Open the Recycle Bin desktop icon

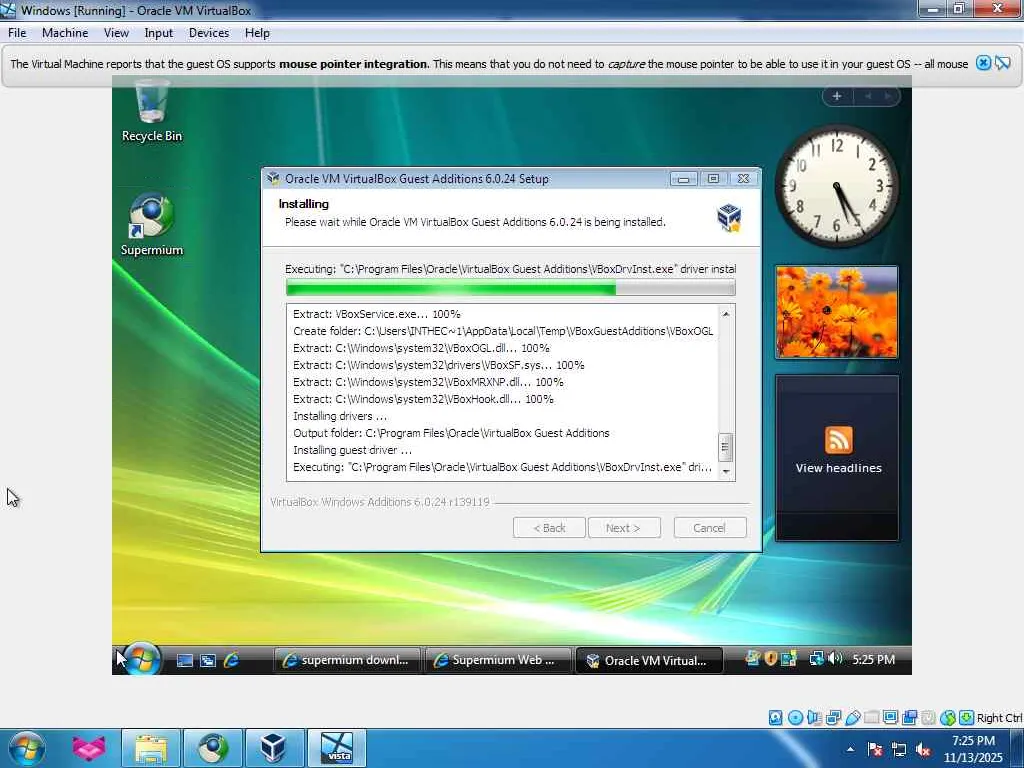pyautogui.click(x=152, y=110)
